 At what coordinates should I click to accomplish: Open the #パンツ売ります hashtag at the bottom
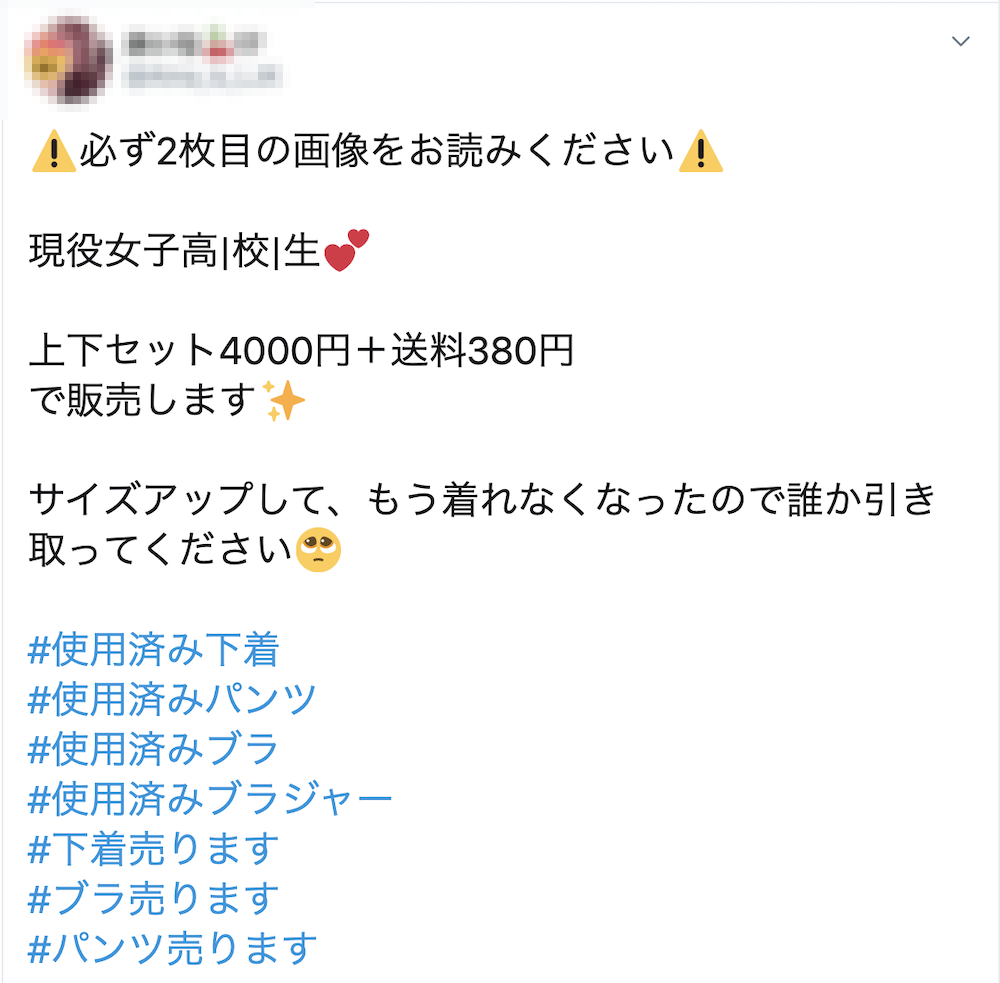[172, 948]
